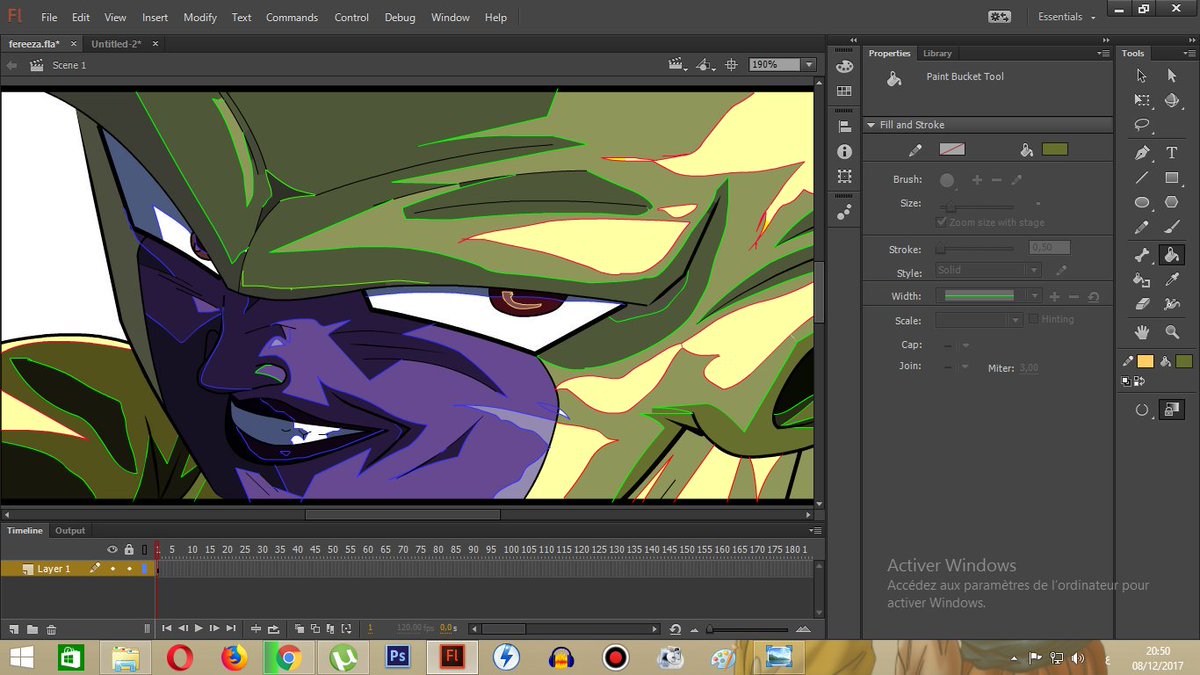Select the Free Transform tool

pyautogui.click(x=1142, y=100)
